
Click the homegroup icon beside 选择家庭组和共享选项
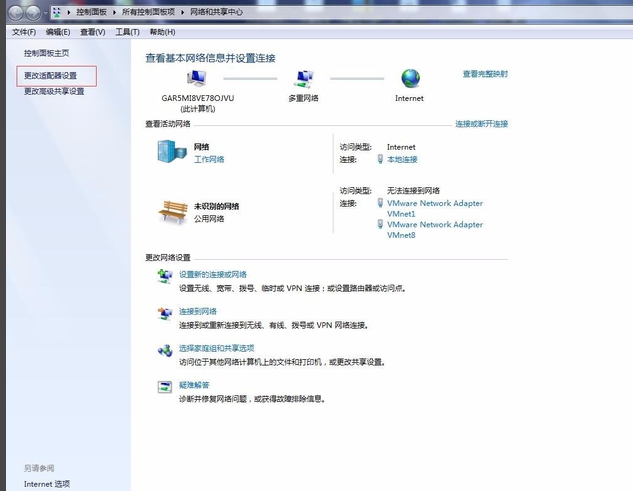[x=165, y=350]
